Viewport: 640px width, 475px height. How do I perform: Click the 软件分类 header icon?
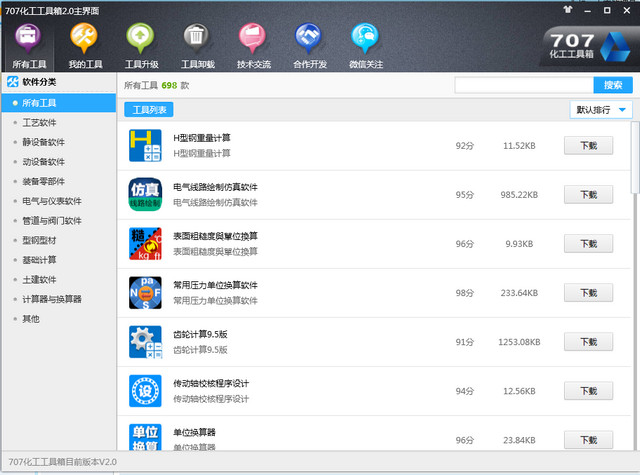[13, 82]
